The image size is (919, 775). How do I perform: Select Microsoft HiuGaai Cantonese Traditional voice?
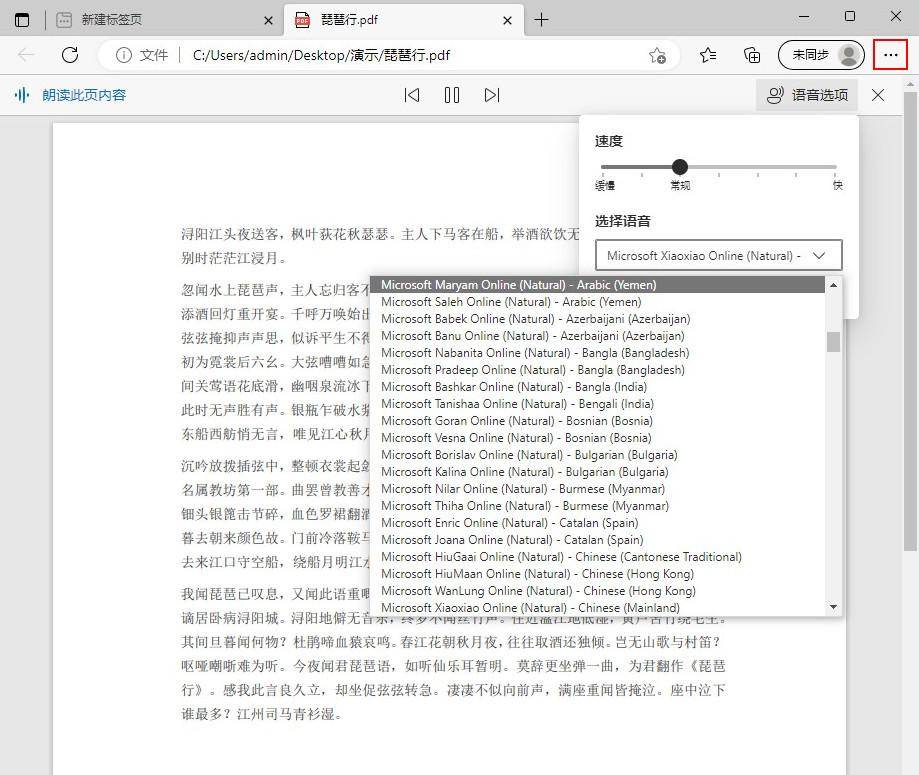coord(598,557)
